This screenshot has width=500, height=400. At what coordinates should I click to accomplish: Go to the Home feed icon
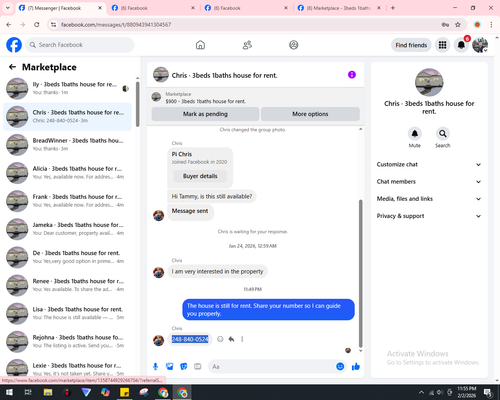(x=200, y=45)
